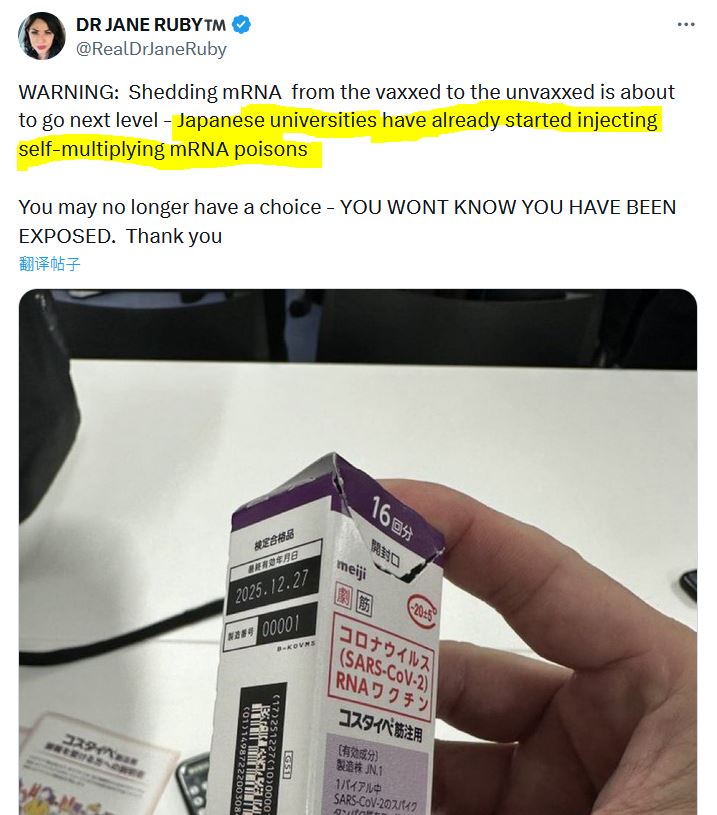
Task: Click the meiji logo on the box
Action: coord(351,569)
